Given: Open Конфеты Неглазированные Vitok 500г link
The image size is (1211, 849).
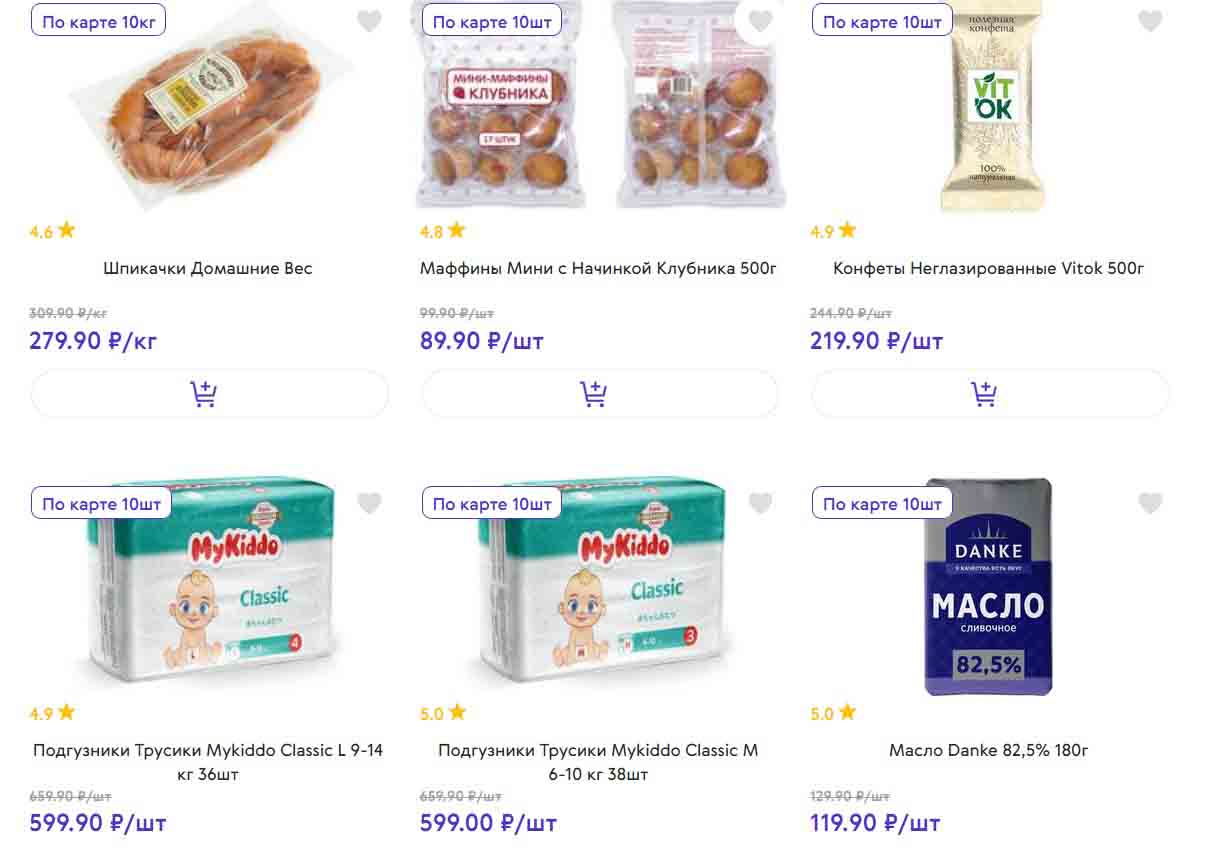Looking at the screenshot, I should pos(988,268).
